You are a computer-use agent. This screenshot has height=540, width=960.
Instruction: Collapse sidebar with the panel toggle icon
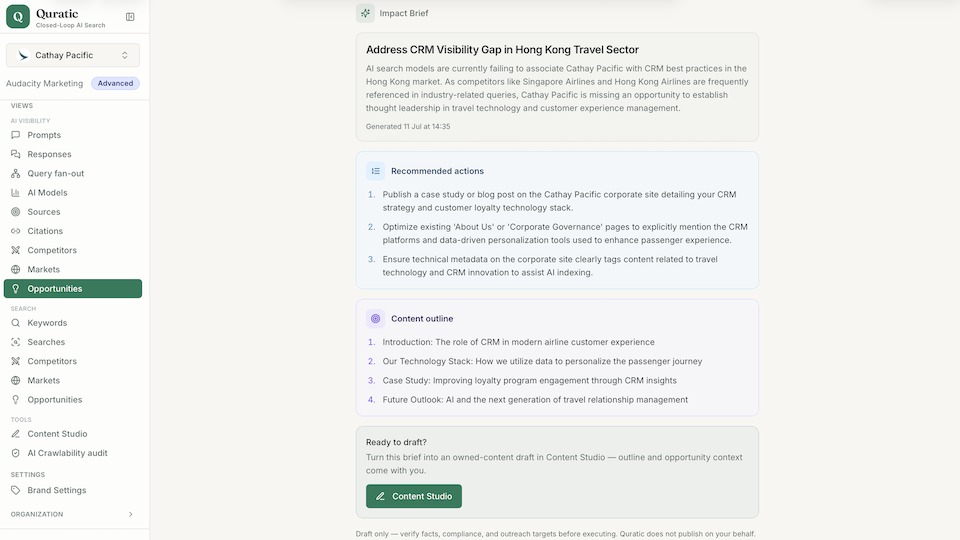coord(130,17)
